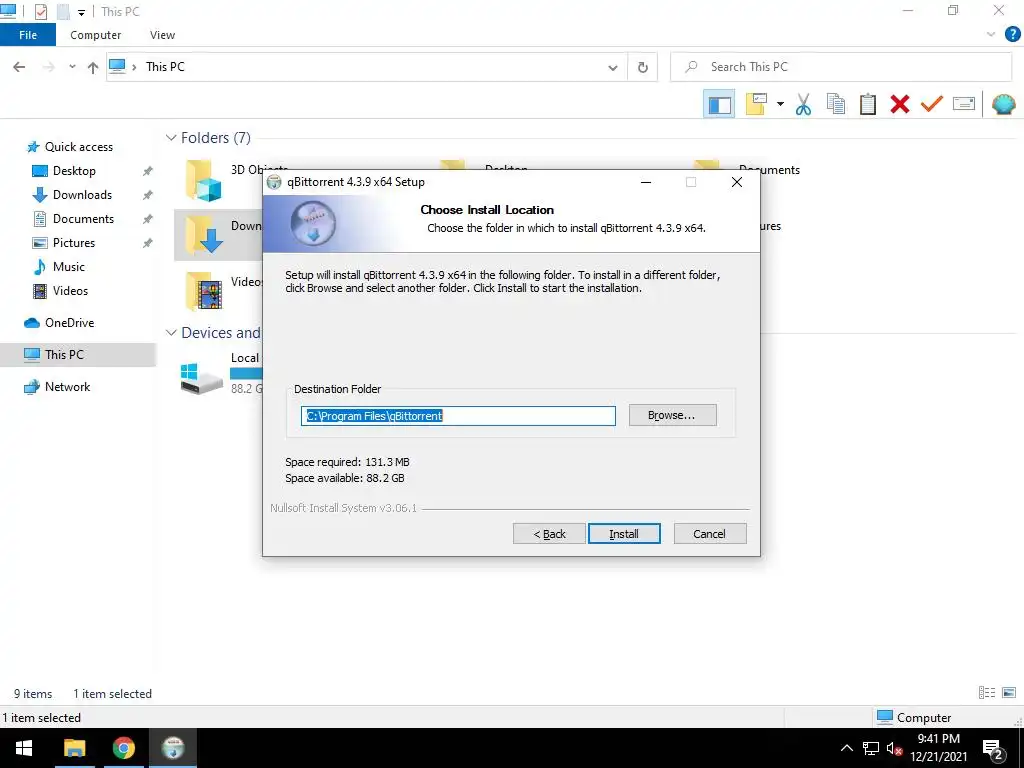Image resolution: width=1024 pixels, height=768 pixels.
Task: Click the Copy toolbar icon
Action: tap(836, 104)
